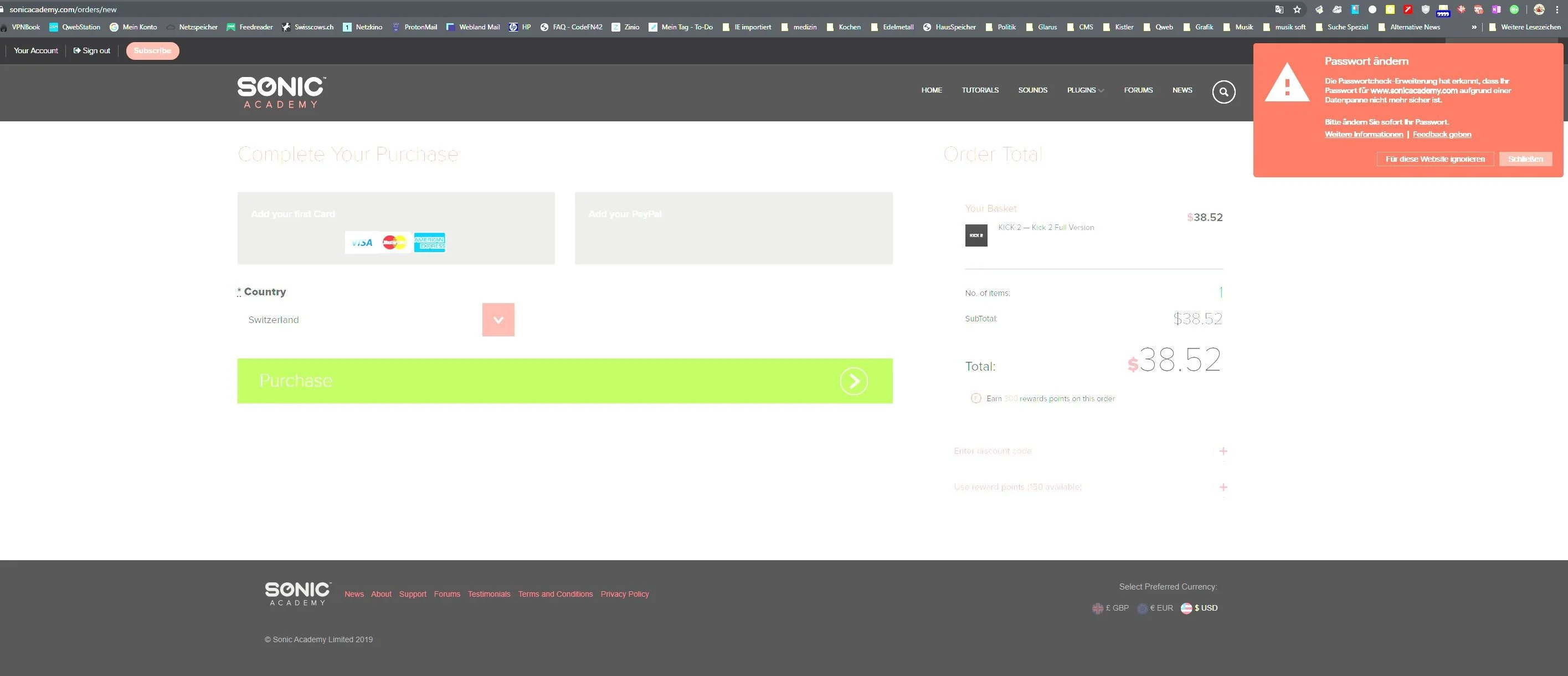
Task: Open the Tutorials menu item
Action: point(980,90)
